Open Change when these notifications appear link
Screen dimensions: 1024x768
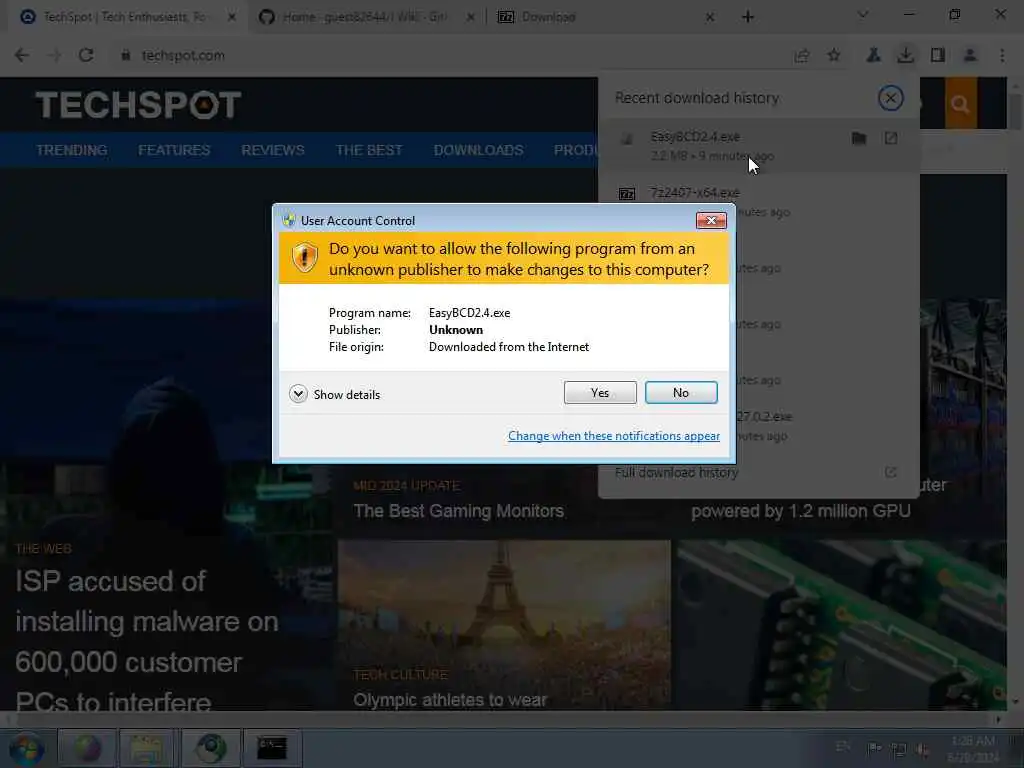613,436
